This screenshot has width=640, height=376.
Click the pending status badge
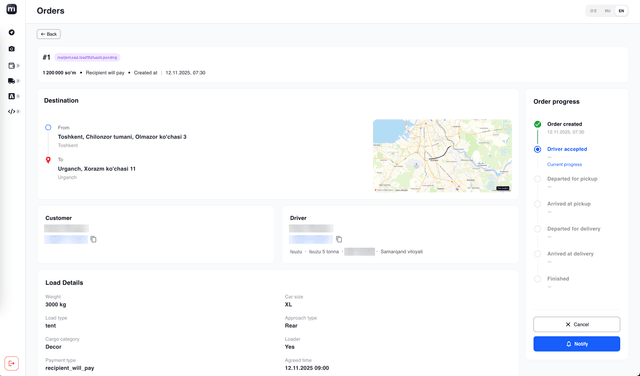[87, 58]
